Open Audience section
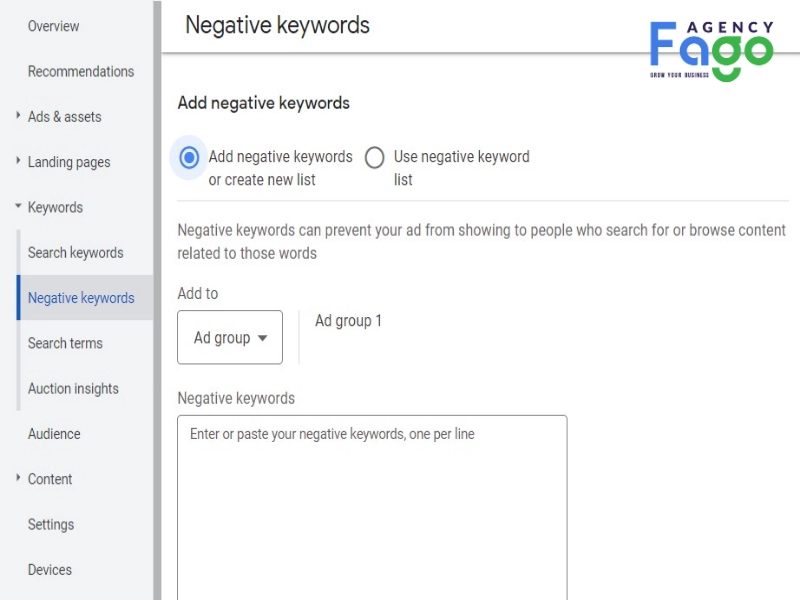Viewport: 800px width, 600px height. tap(54, 433)
